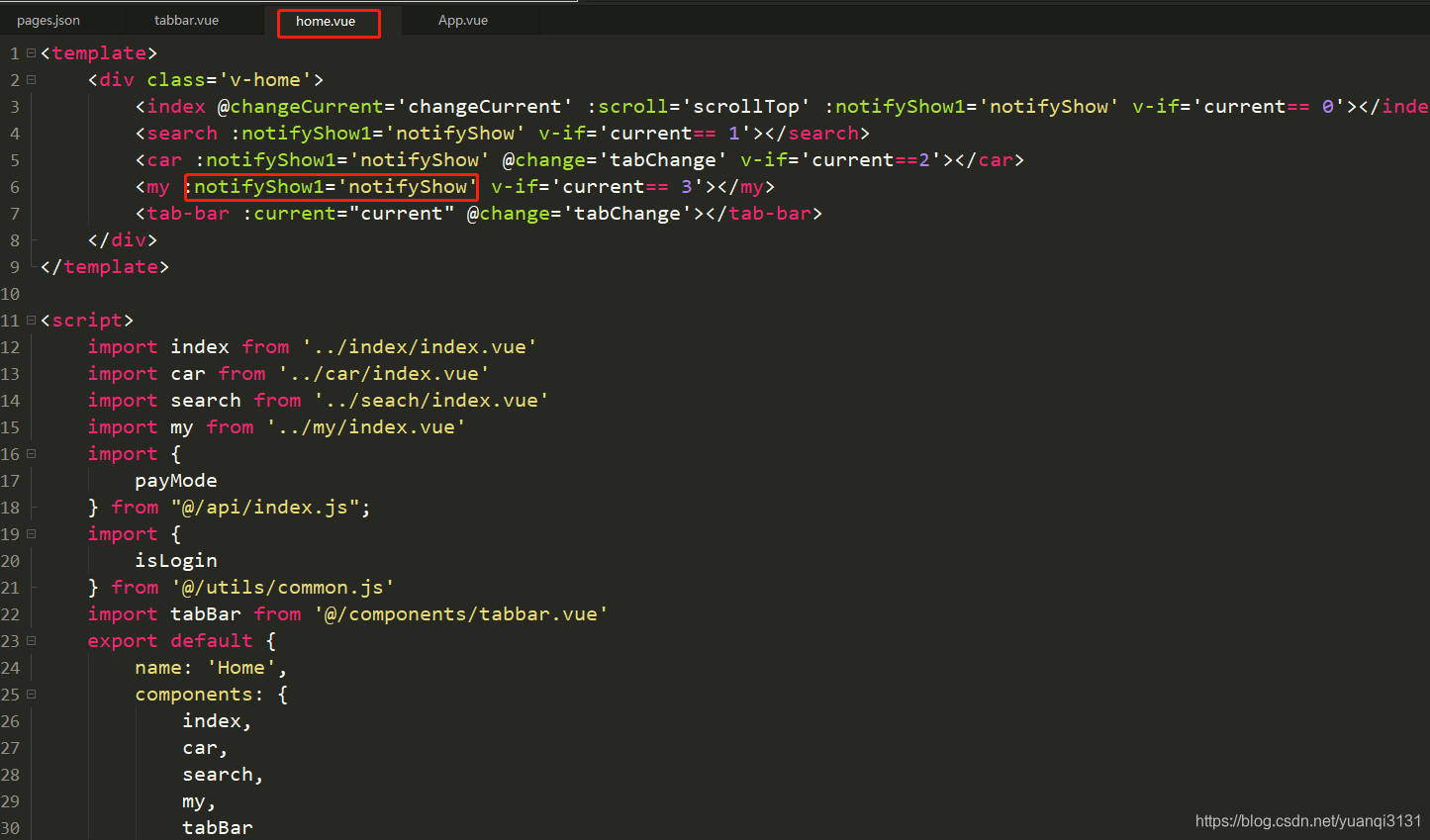Click the 'Home' name value
1430x840 pixels.
tap(241, 668)
